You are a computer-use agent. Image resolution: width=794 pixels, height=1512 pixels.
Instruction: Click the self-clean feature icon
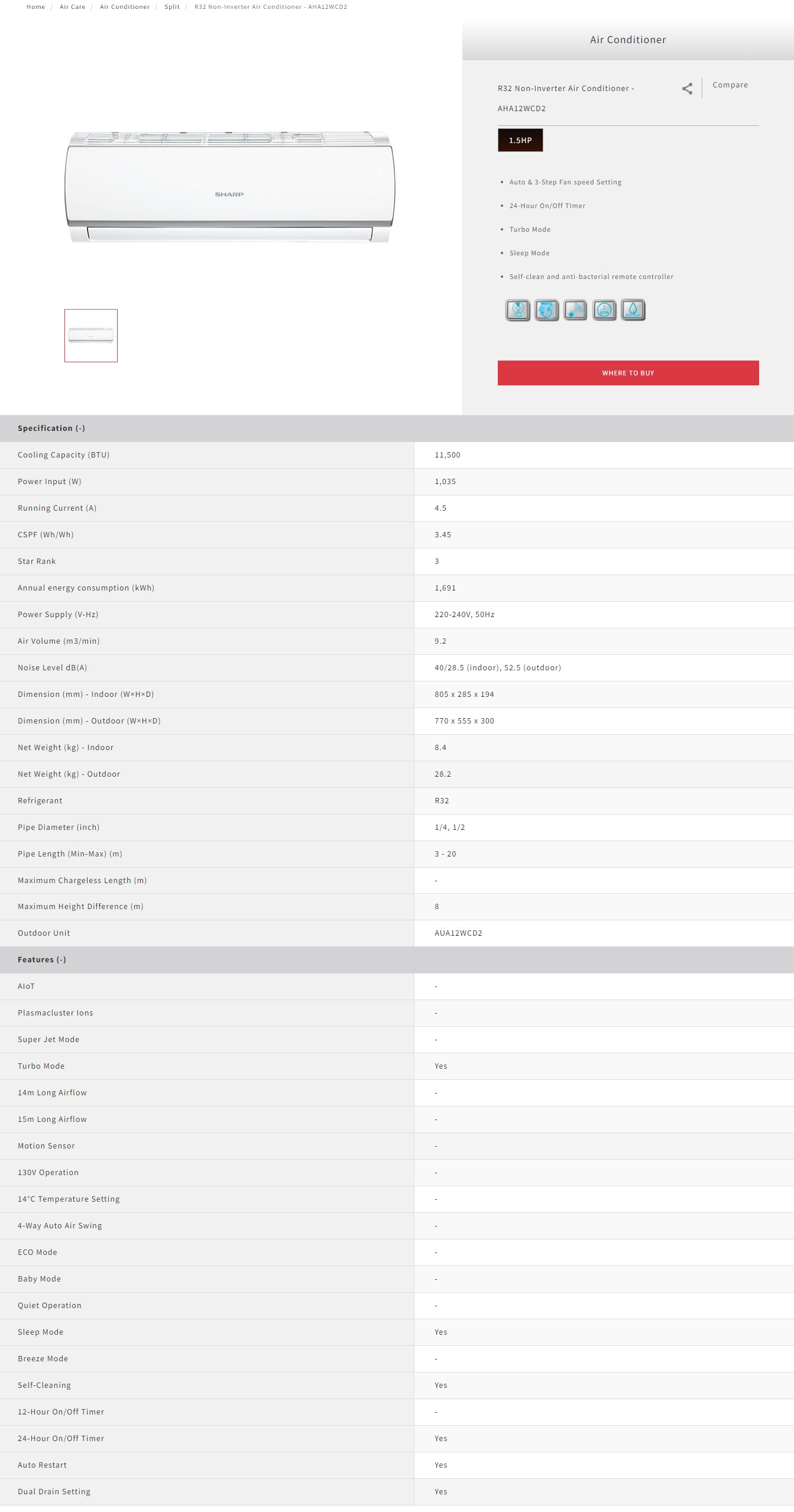coord(547,310)
